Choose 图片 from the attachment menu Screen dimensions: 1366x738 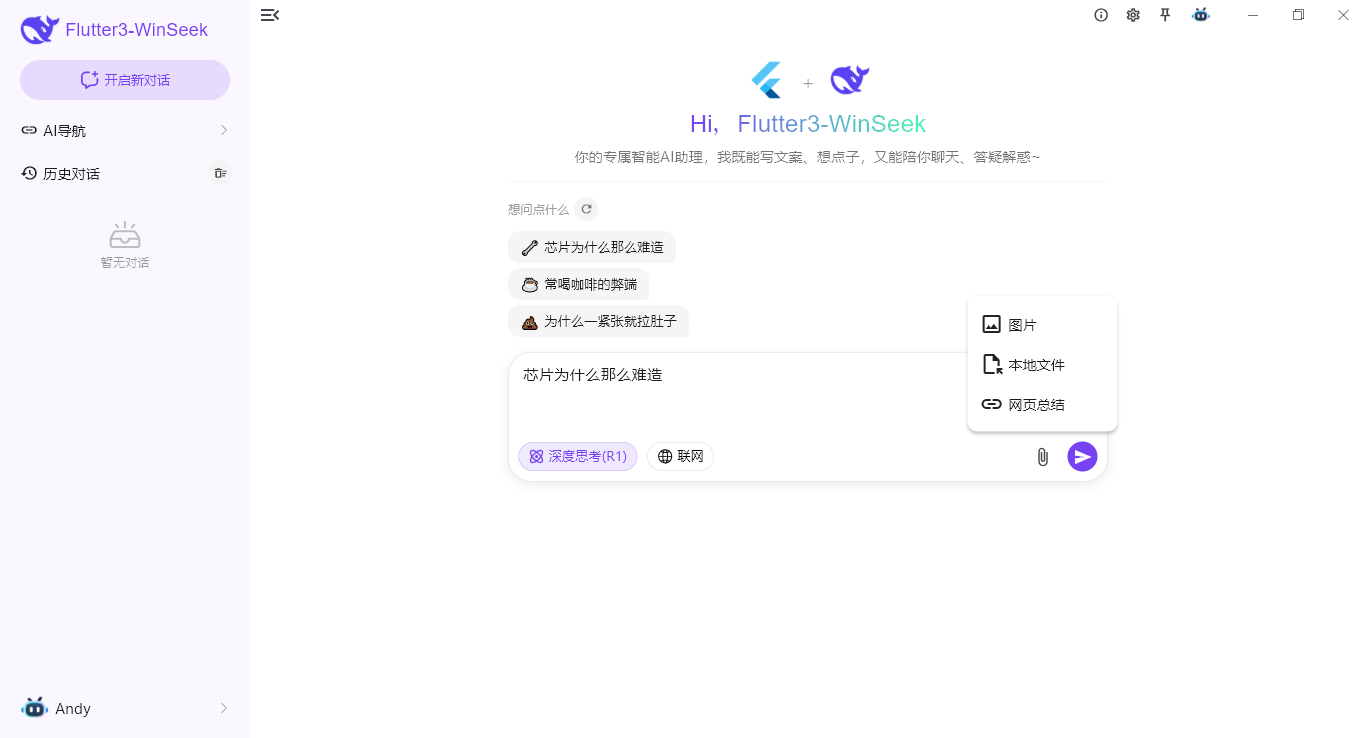pos(1023,324)
